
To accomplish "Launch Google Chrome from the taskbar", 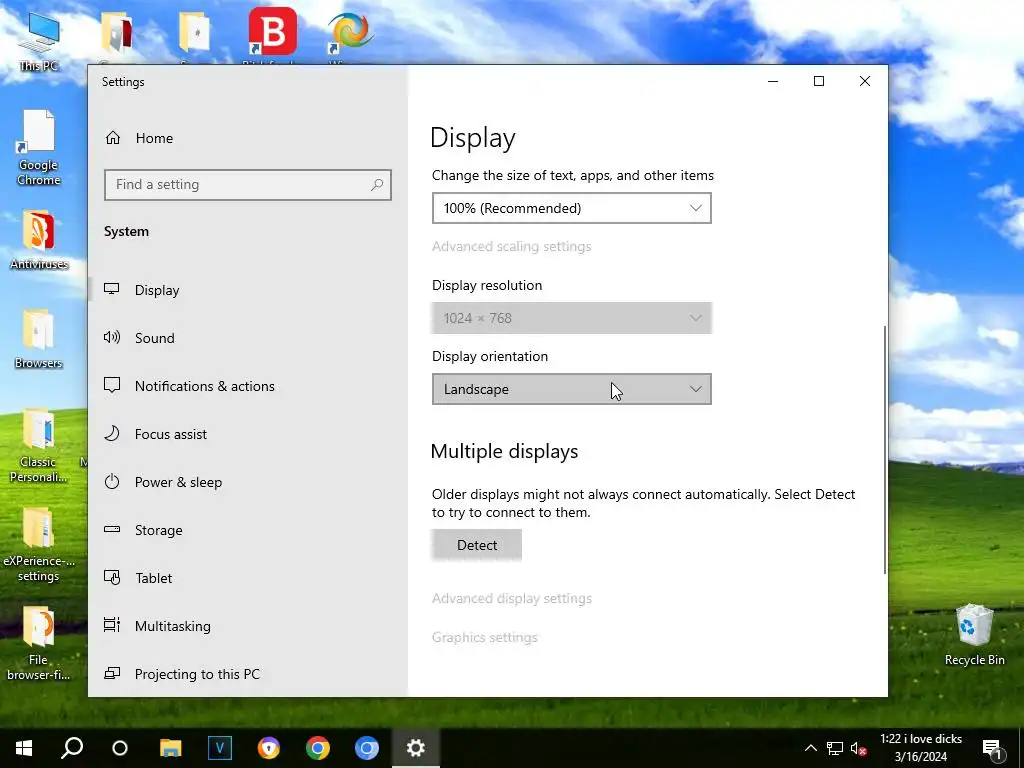I will [318, 748].
